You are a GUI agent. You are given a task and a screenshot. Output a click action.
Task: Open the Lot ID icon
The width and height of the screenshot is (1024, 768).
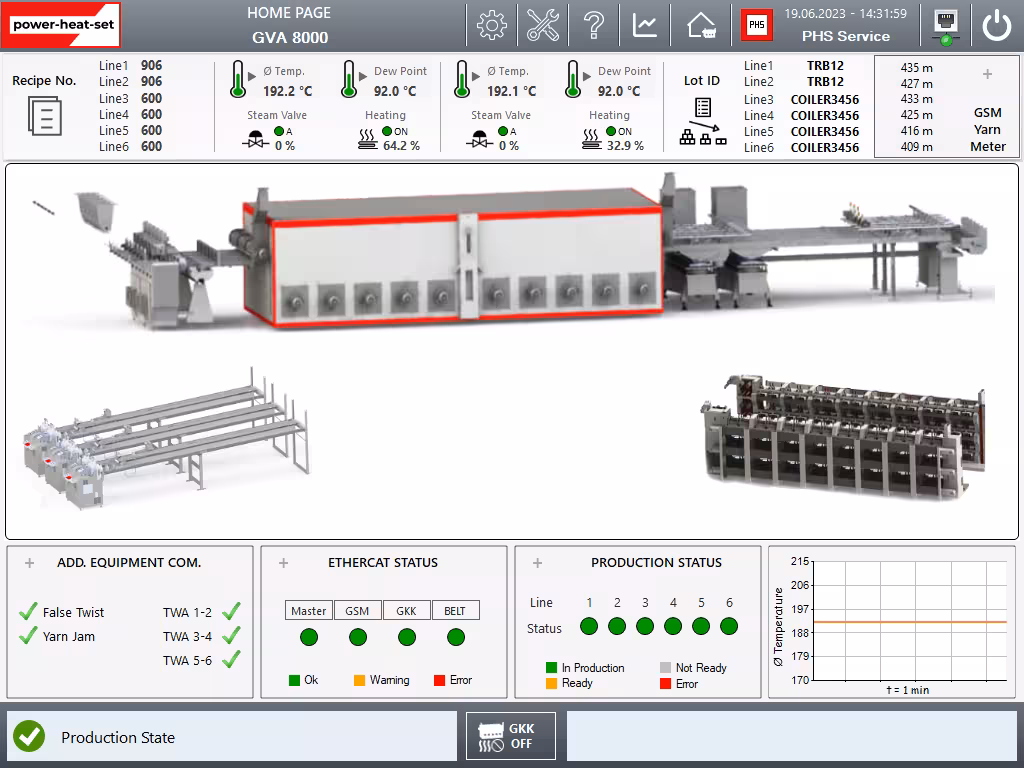click(x=702, y=122)
